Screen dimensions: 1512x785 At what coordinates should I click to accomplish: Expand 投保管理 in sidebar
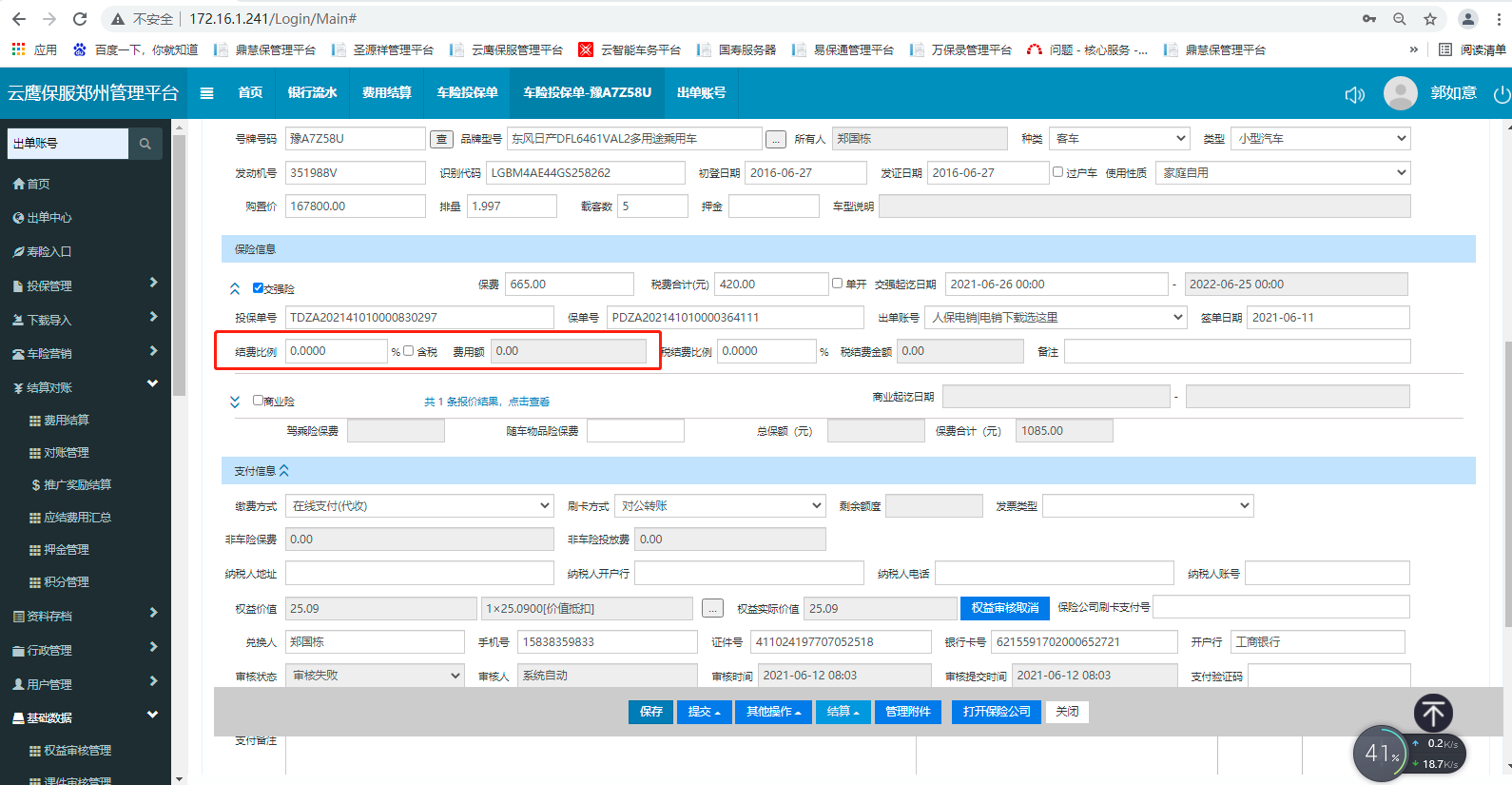coord(86,285)
